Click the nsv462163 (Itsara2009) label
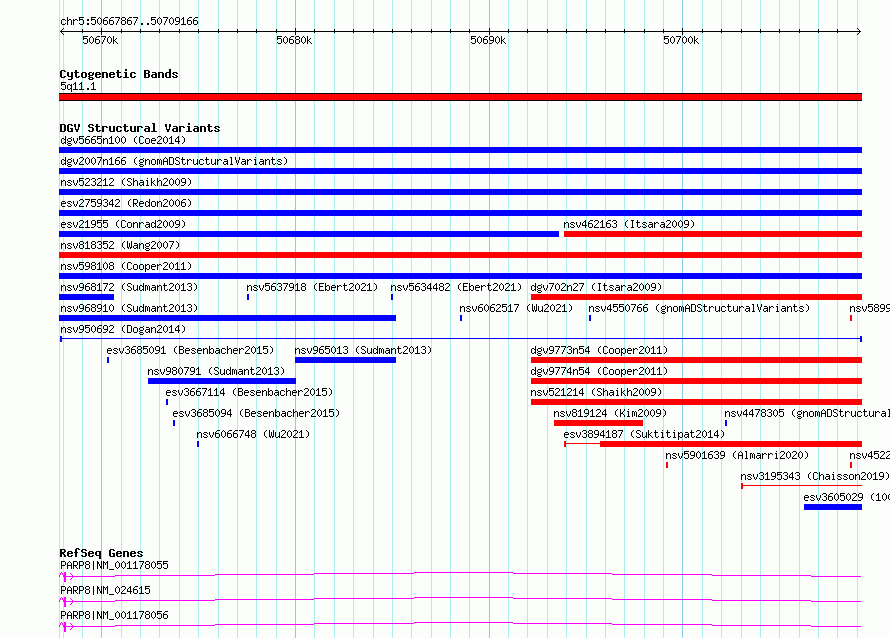This screenshot has width=890, height=638. tap(629, 224)
